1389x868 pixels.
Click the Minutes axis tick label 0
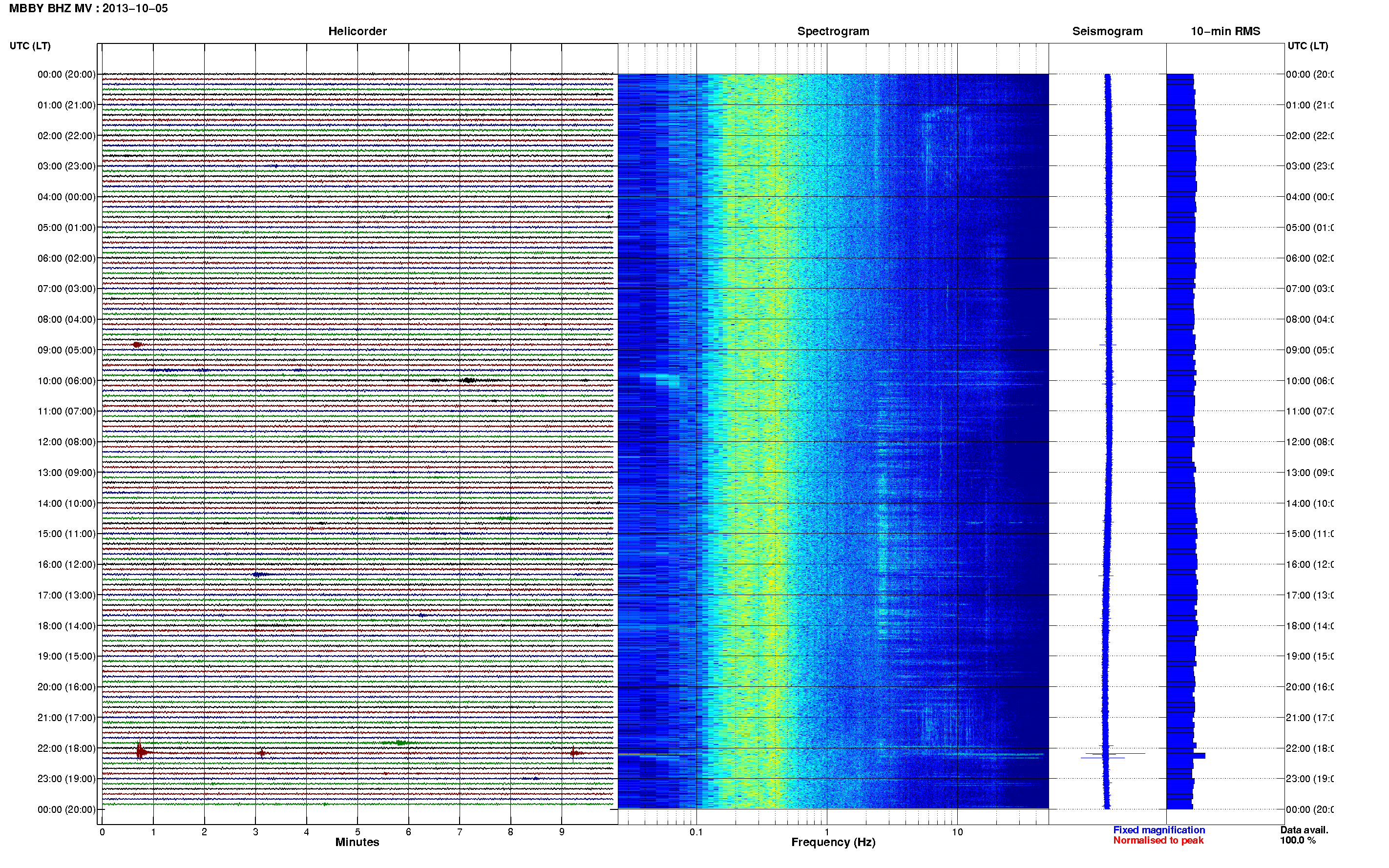coord(102,832)
